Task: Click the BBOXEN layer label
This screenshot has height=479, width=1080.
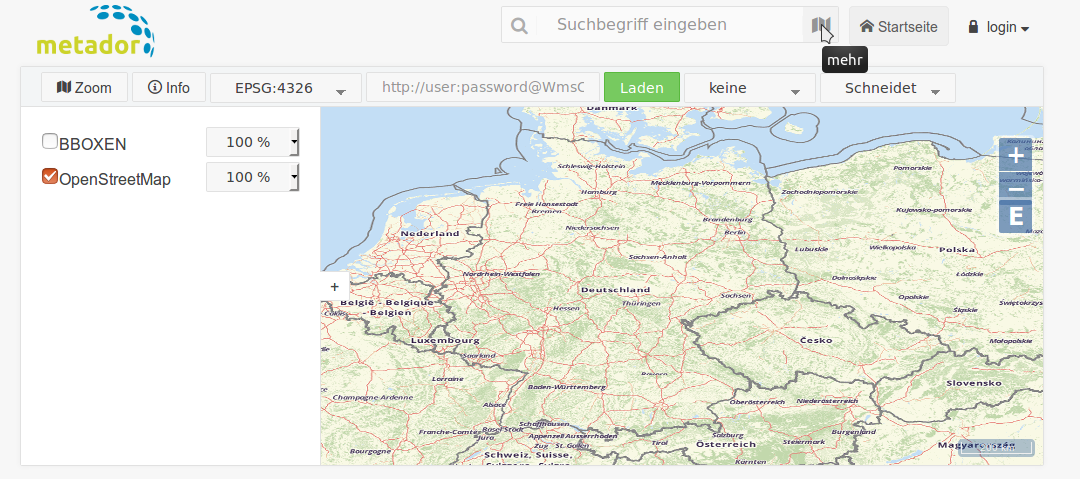Action: pyautogui.click(x=93, y=145)
